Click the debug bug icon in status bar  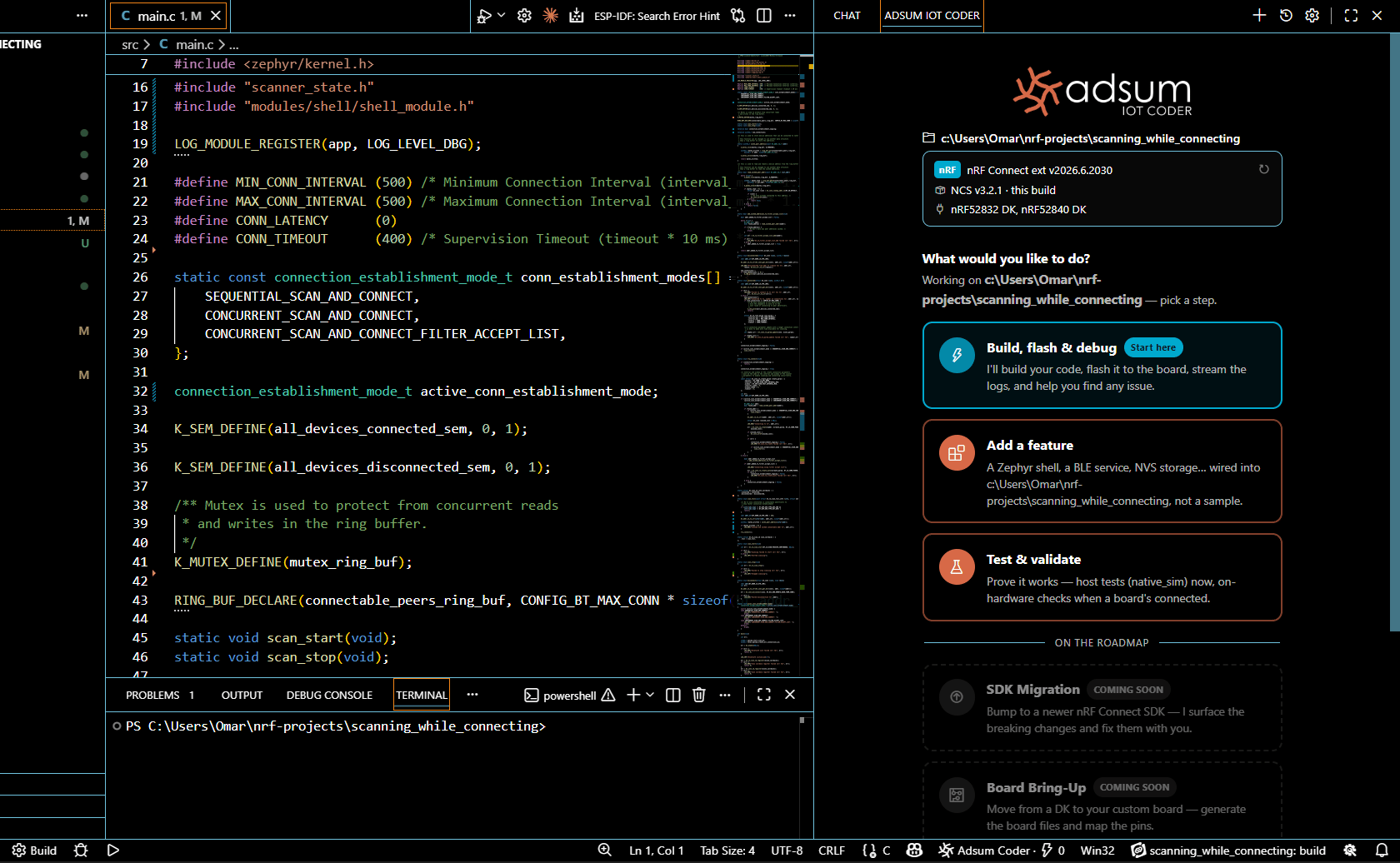81,851
